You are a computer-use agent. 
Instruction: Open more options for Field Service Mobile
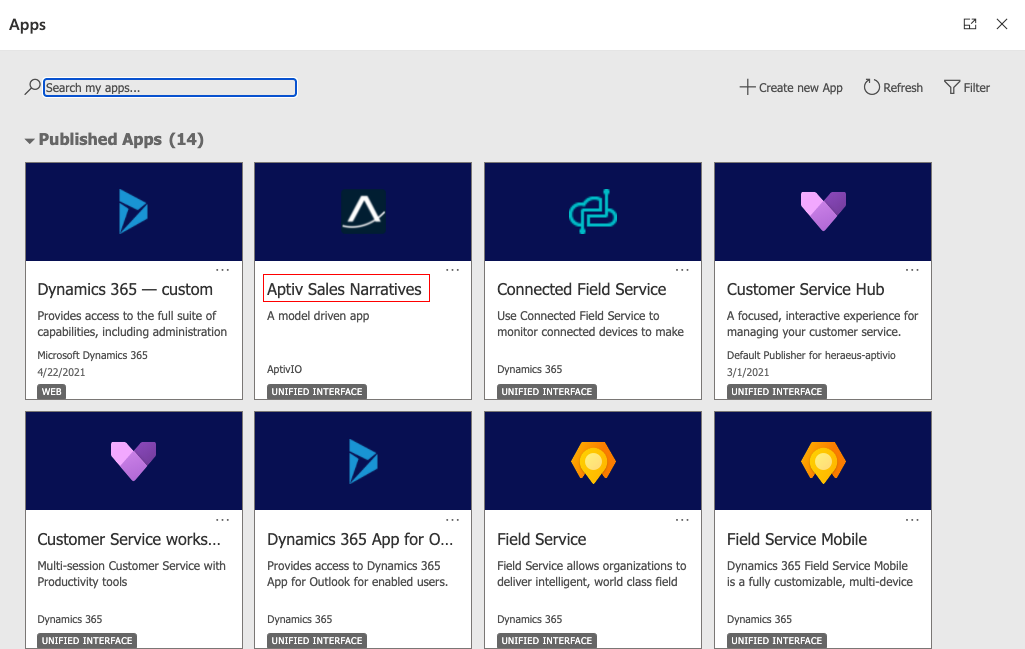[x=912, y=520]
